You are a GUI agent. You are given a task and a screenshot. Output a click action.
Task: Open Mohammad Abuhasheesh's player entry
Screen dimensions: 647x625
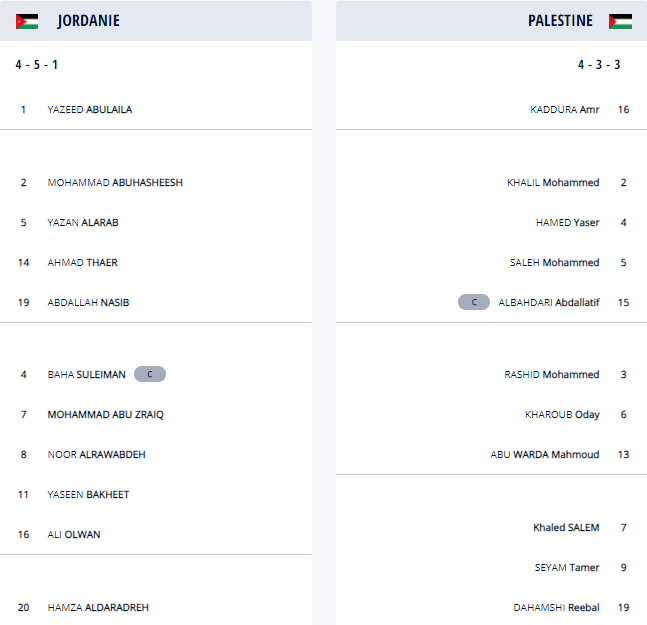(115, 182)
